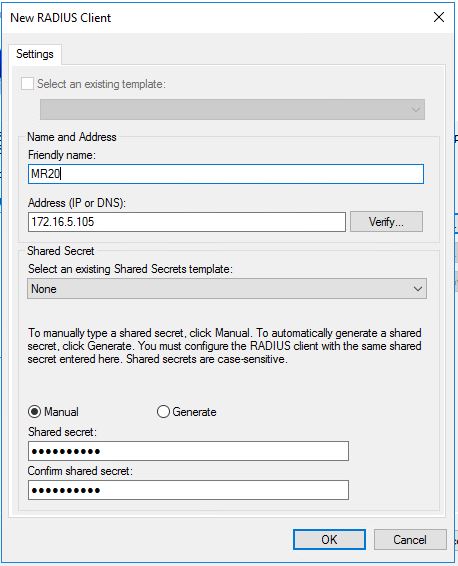Open the Settings tab
This screenshot has width=458, height=566.
(x=35, y=54)
